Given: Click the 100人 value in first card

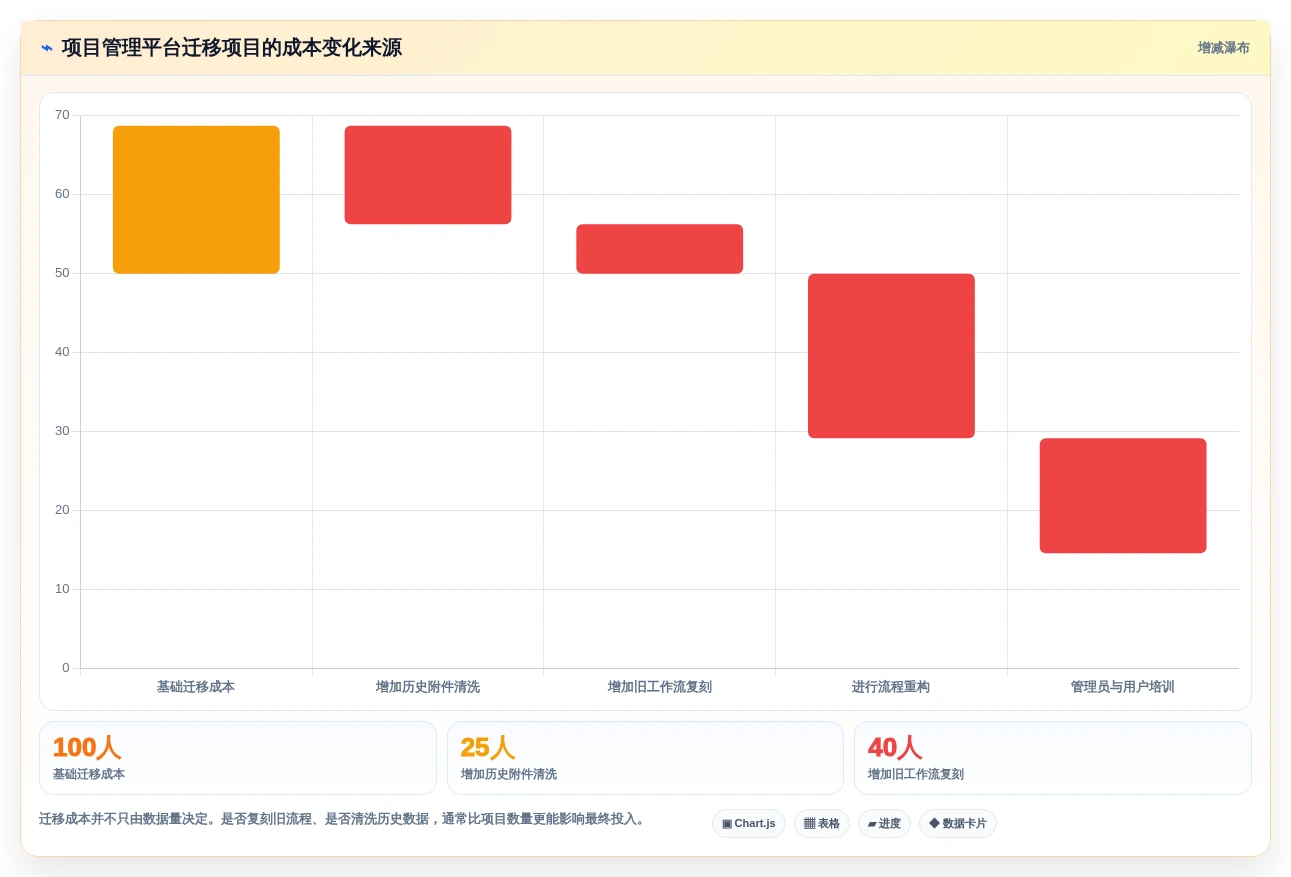Looking at the screenshot, I should tap(87, 748).
